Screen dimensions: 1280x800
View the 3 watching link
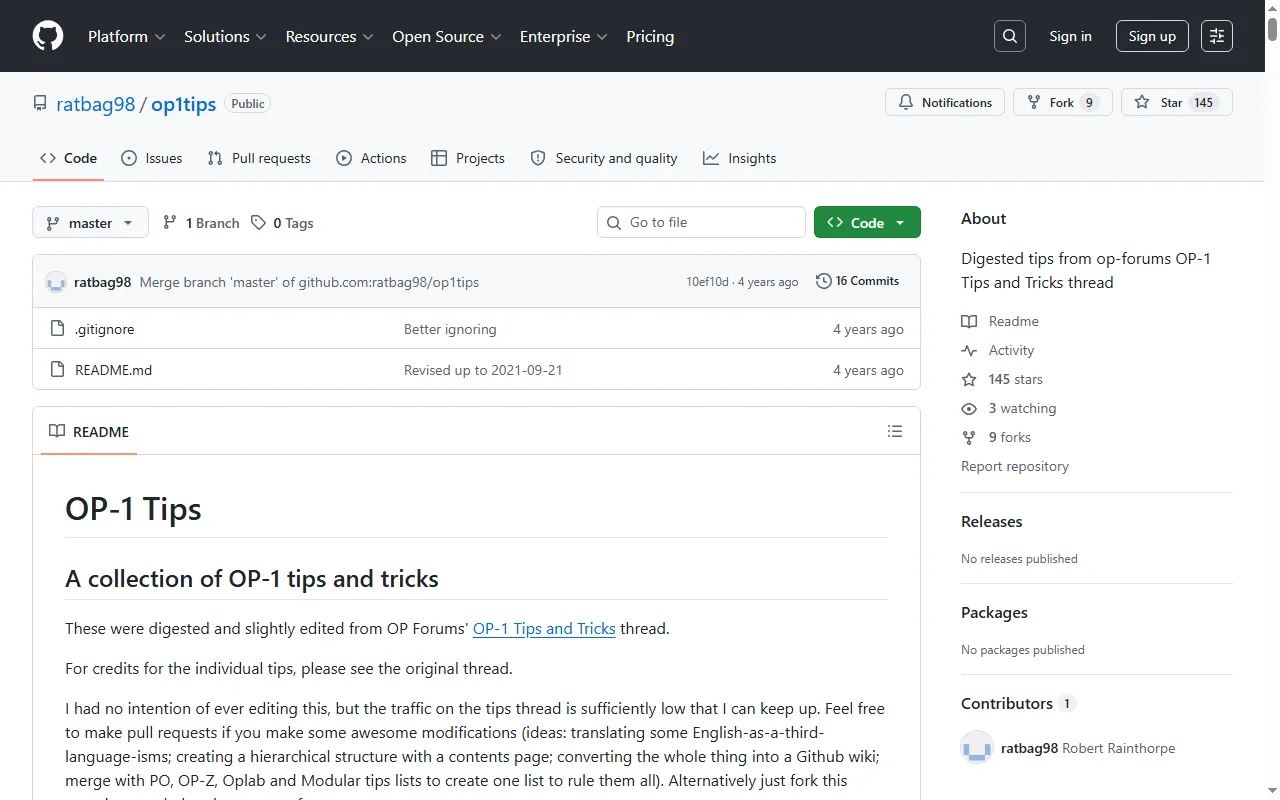tap(1009, 408)
